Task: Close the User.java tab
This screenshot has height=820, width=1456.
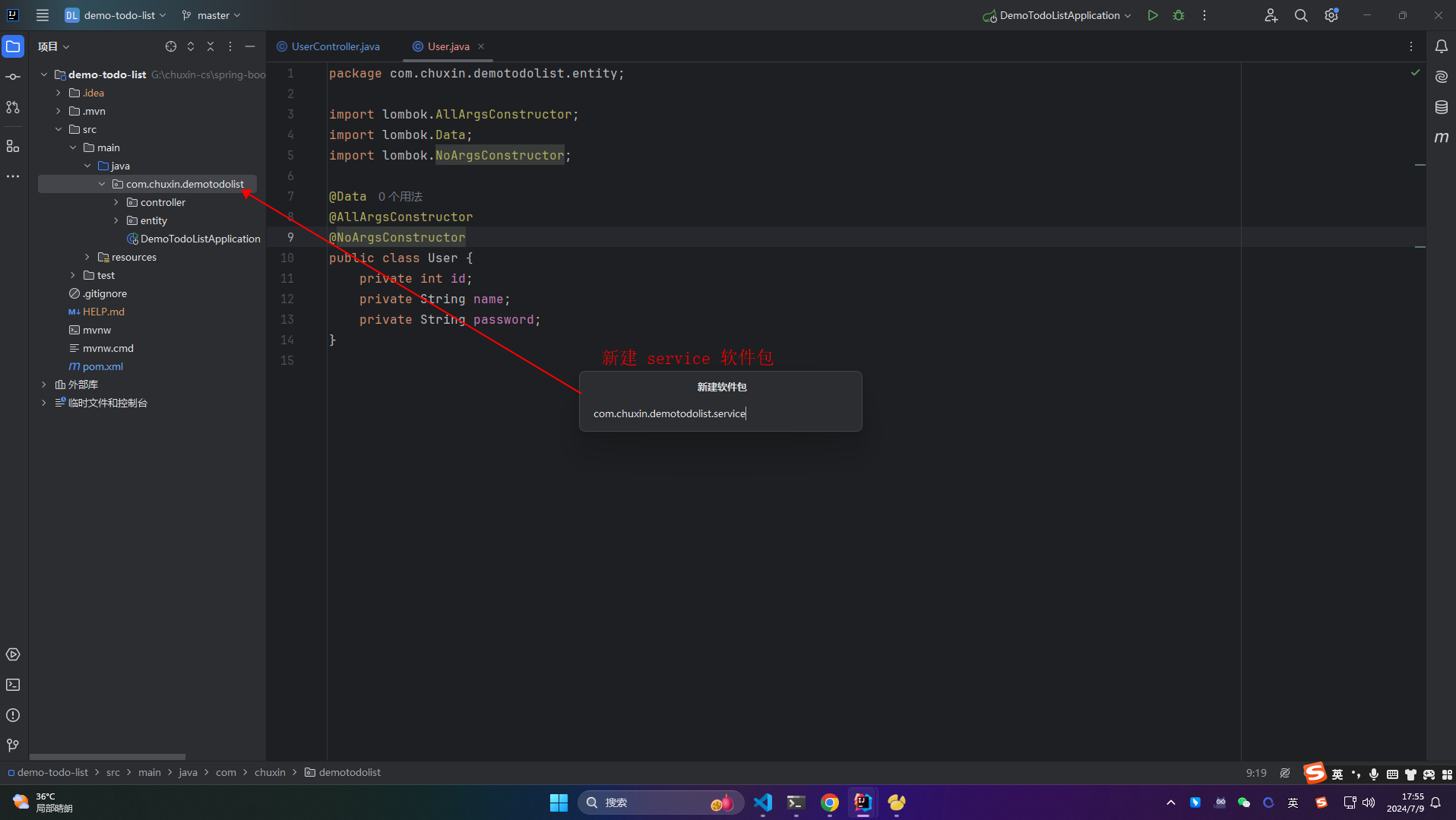Action: 481,46
